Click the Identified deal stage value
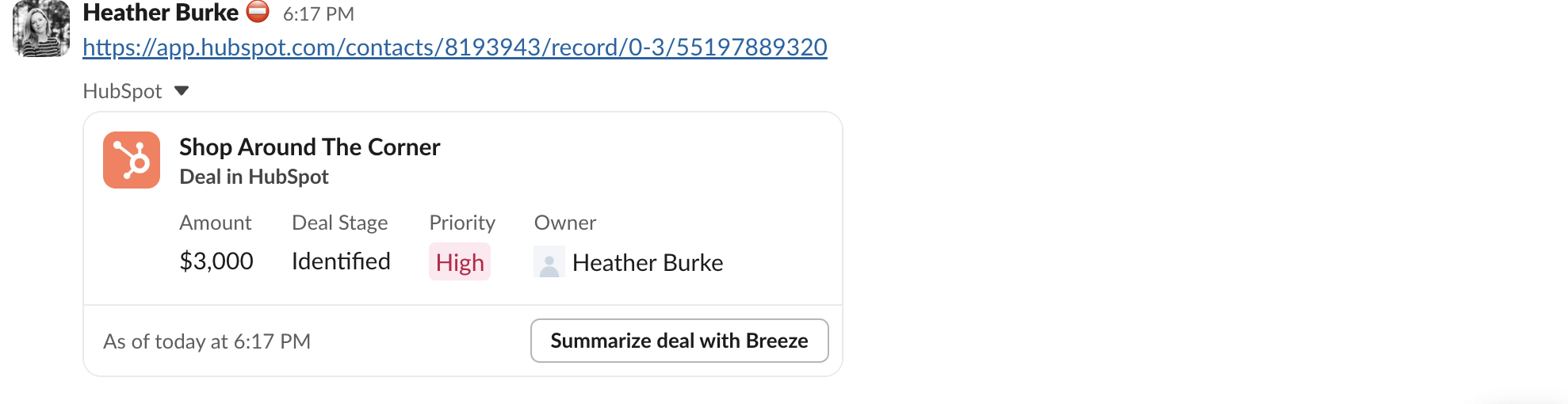This screenshot has height=404, width=1568. tap(341, 261)
